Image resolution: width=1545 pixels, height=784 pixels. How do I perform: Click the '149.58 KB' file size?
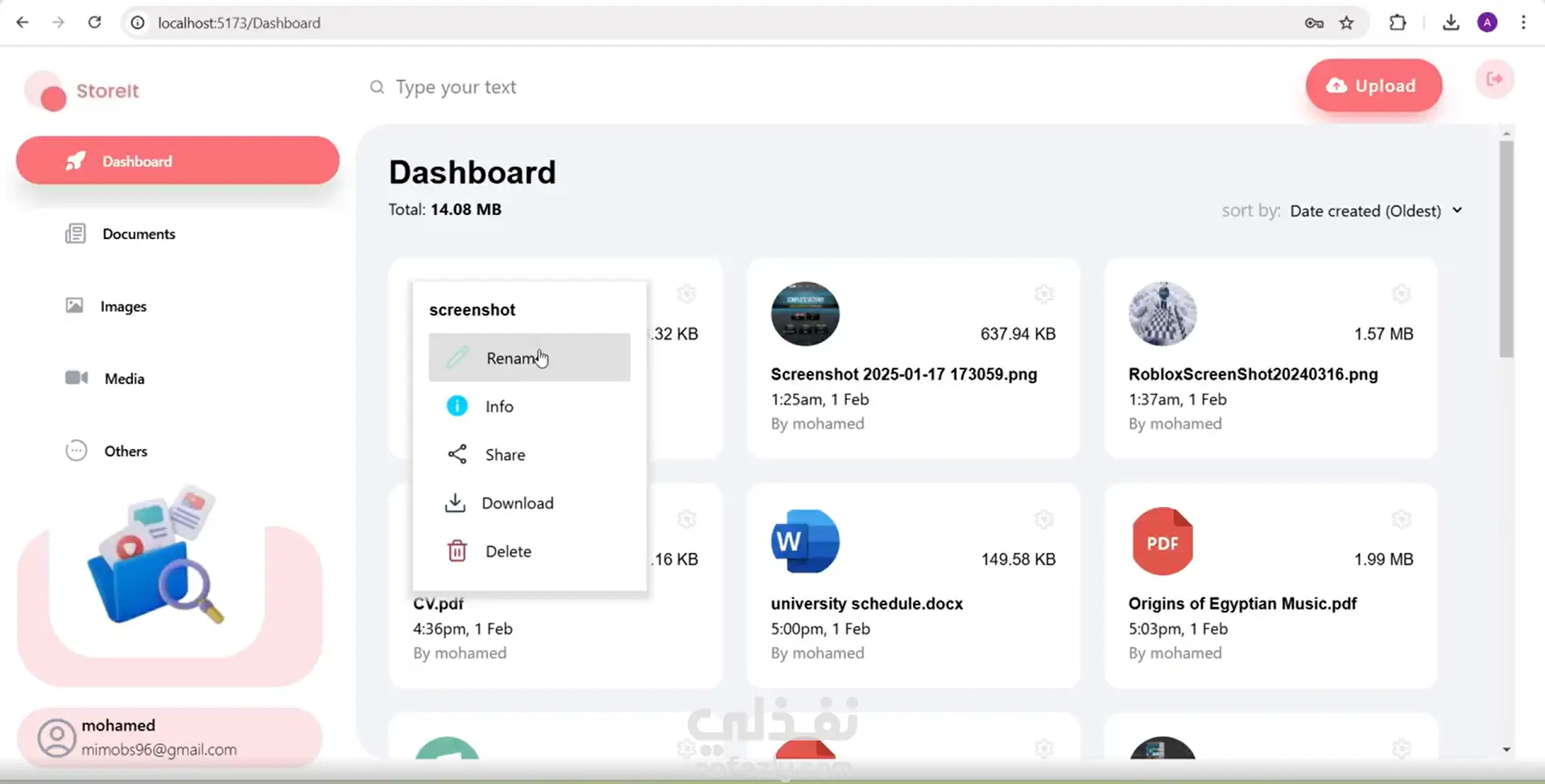(x=1018, y=559)
